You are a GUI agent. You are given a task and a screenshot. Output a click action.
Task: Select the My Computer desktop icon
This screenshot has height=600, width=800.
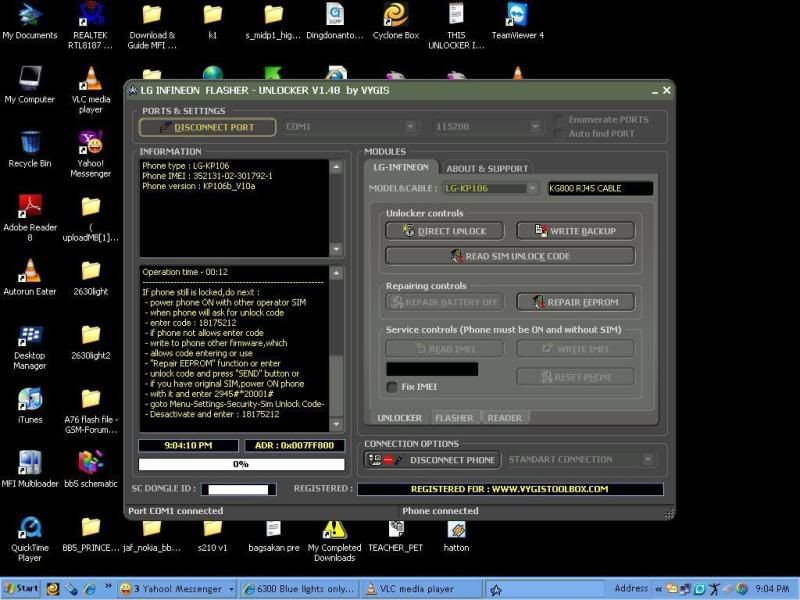(30, 85)
